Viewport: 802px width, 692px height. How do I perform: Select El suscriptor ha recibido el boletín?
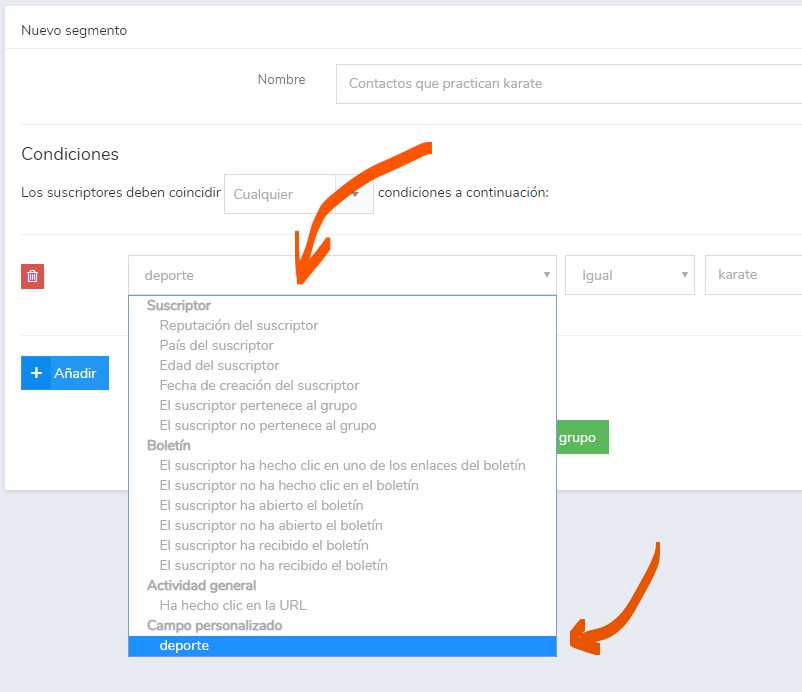[x=342, y=545]
